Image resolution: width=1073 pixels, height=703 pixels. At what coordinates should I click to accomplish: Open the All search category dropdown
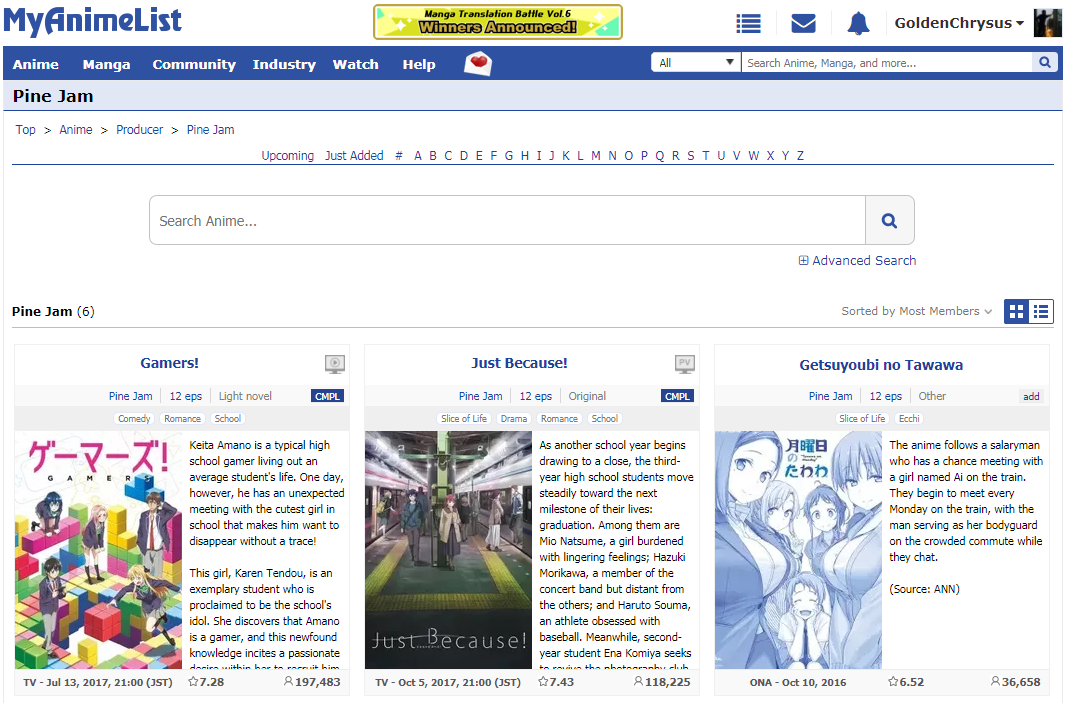(696, 63)
